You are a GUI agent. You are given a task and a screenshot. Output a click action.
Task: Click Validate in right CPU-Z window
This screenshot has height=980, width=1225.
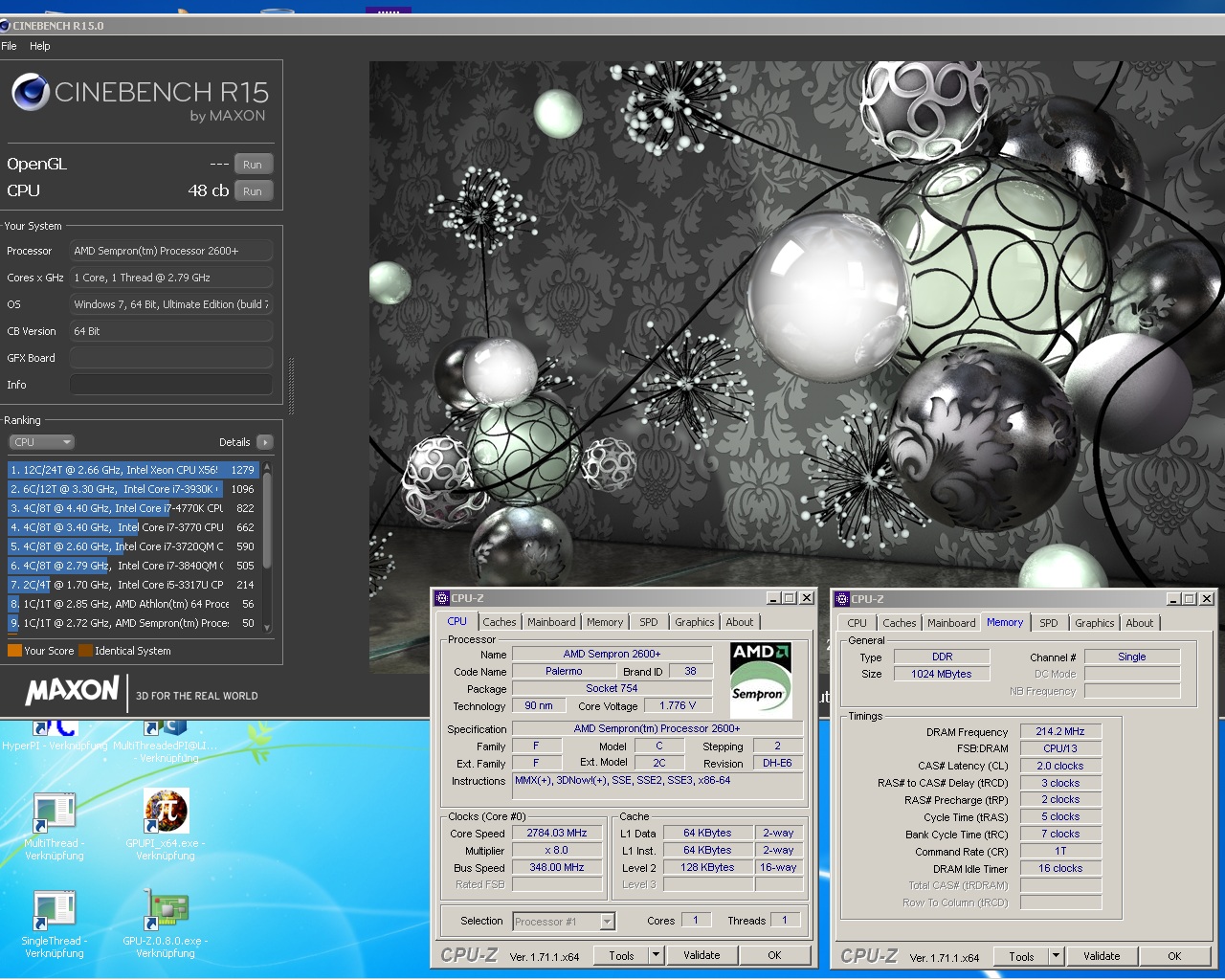pos(1102,956)
